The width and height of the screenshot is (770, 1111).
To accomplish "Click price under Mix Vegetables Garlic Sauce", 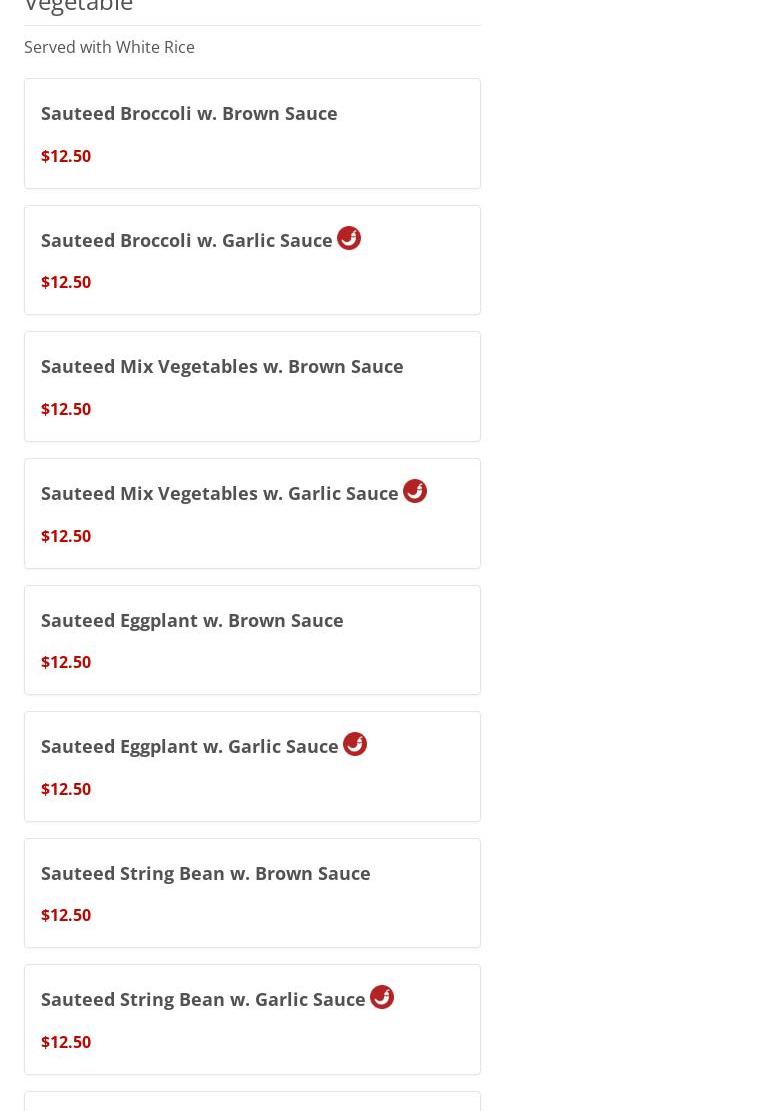I will pos(66,536).
